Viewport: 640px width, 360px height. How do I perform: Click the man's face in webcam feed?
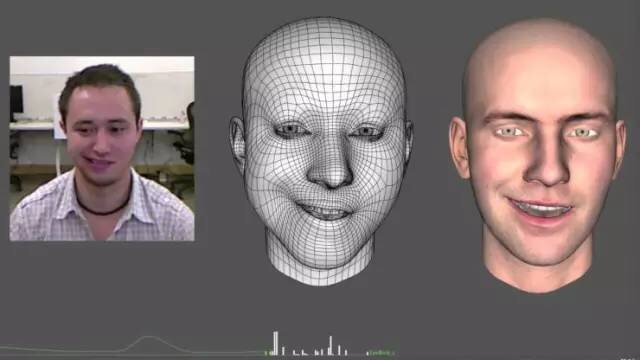point(101,136)
